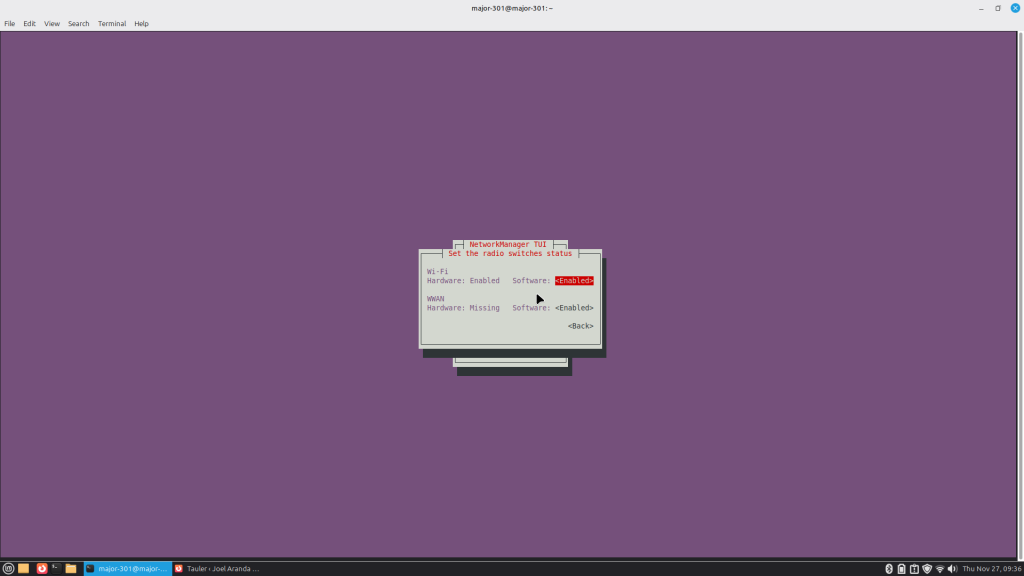Open the Help menu
The image size is (1024, 576).
click(141, 23)
